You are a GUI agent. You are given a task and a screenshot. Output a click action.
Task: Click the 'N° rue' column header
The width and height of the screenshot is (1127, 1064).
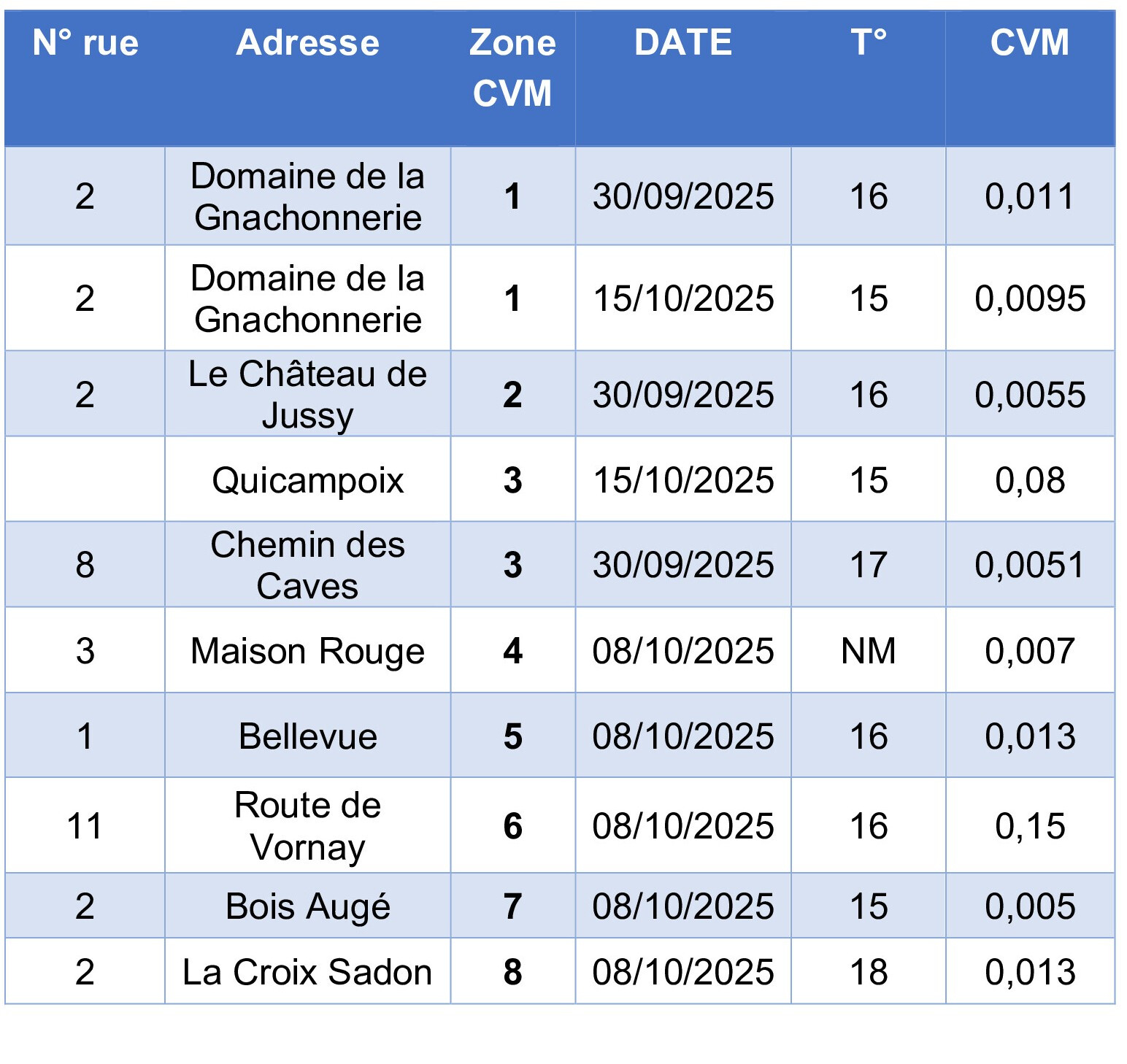tap(85, 43)
